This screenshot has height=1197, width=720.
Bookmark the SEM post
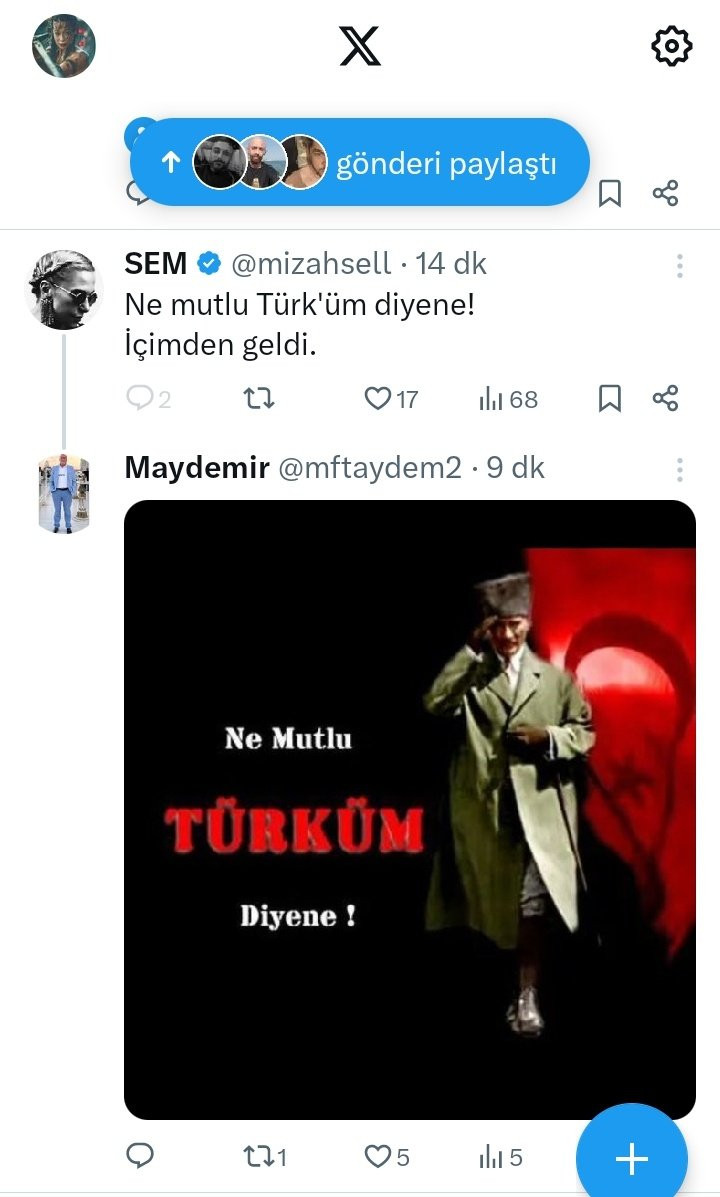[609, 399]
